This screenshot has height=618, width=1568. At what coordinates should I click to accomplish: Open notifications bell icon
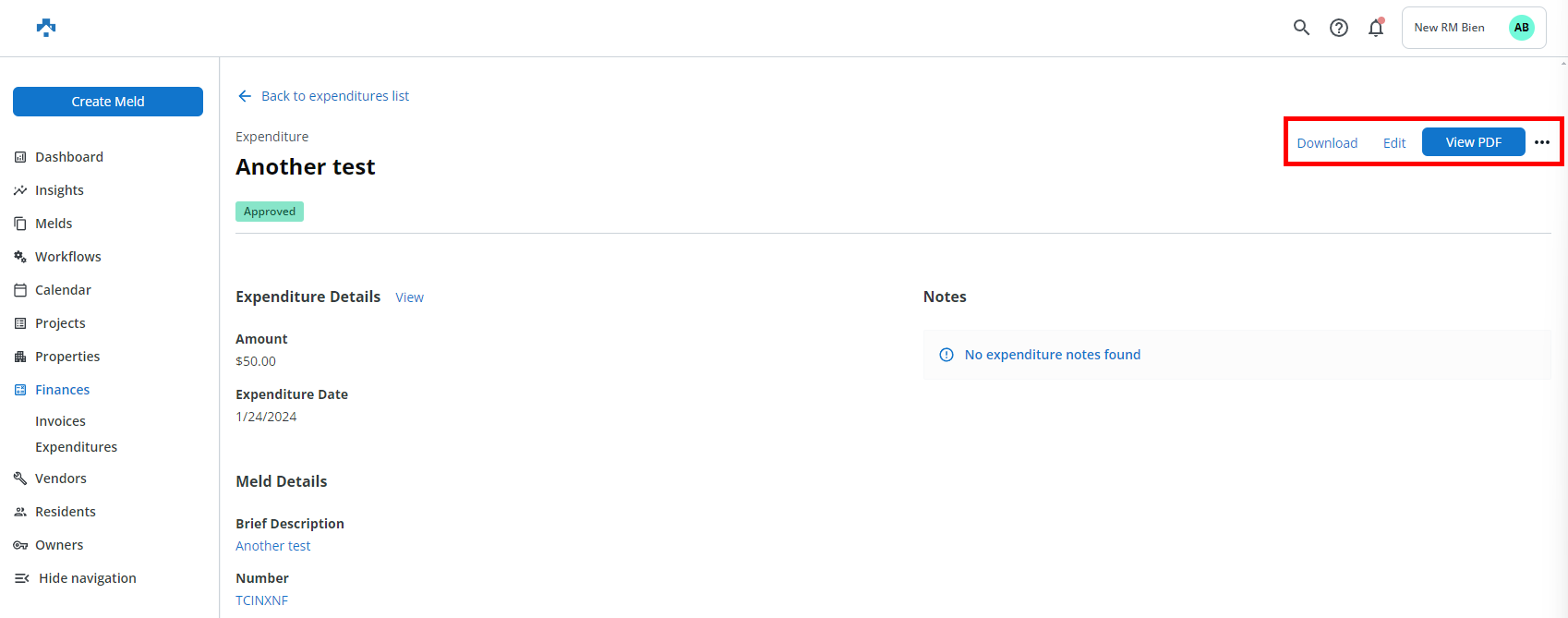click(x=1376, y=28)
